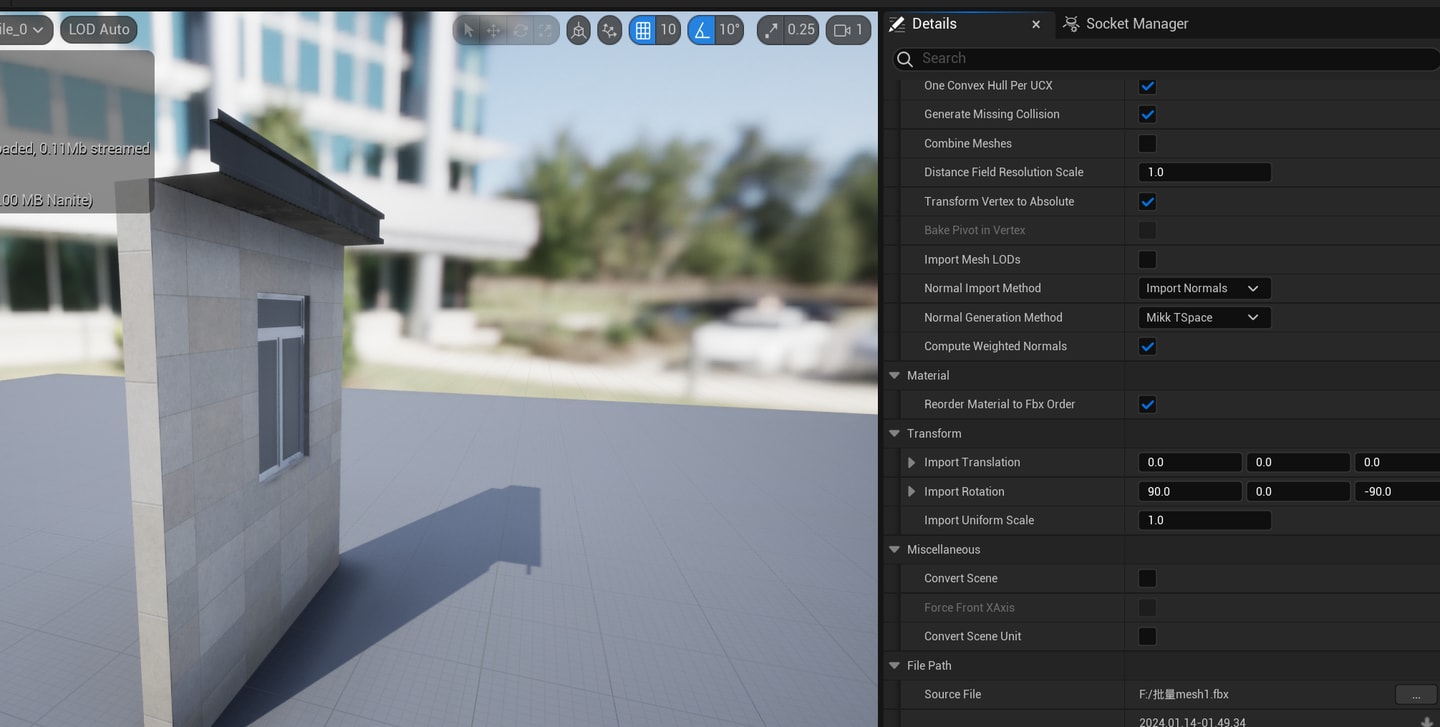Viewport: 1440px width, 727px height.
Task: Collapse the Material section
Action: coord(895,375)
